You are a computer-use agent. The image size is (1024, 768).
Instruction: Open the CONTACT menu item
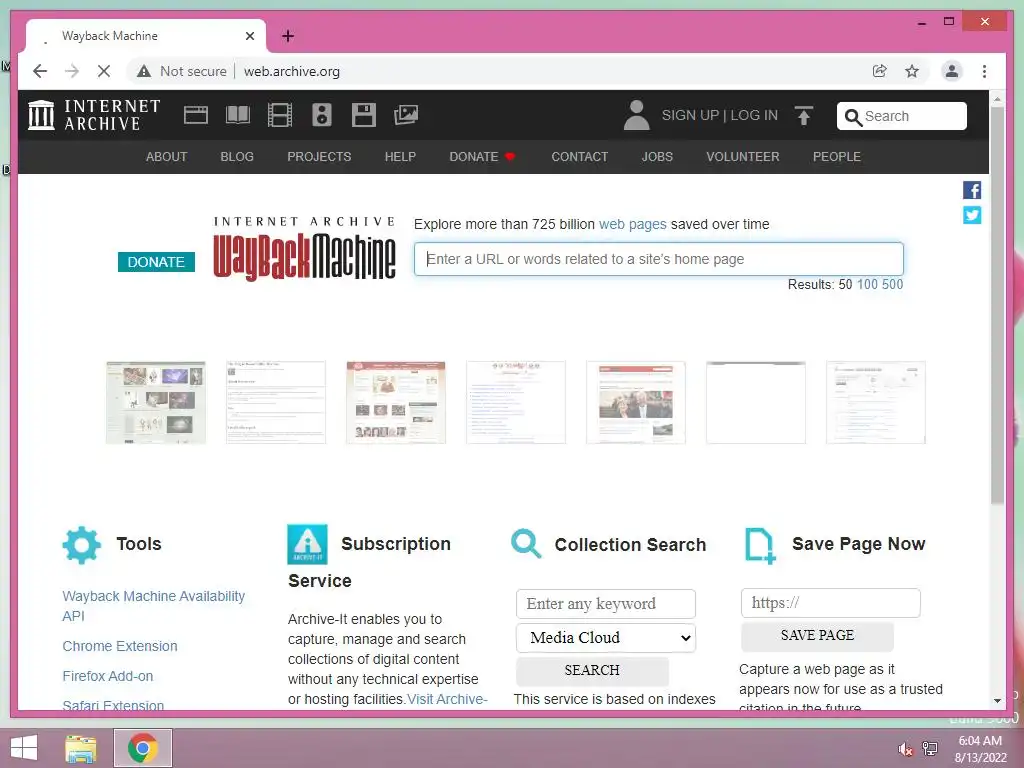tap(580, 157)
